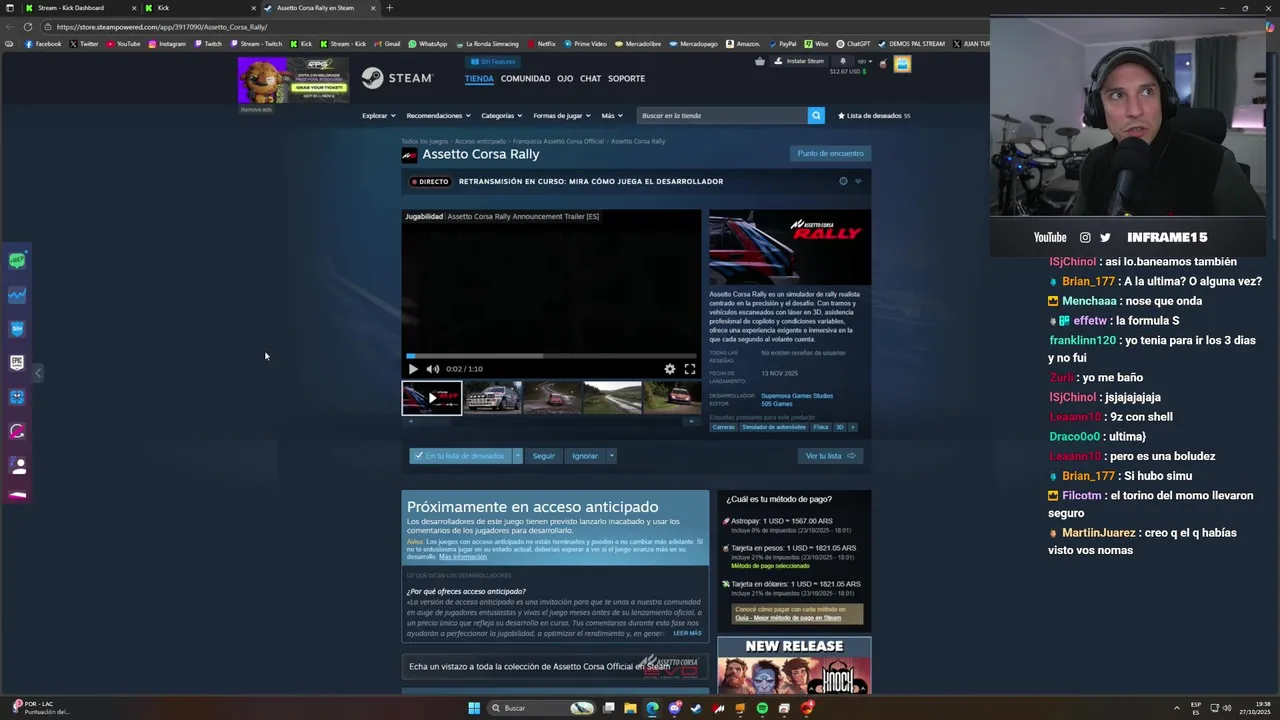Open the YouTube bookmark
This screenshot has width=1280, height=720.
click(x=123, y=44)
